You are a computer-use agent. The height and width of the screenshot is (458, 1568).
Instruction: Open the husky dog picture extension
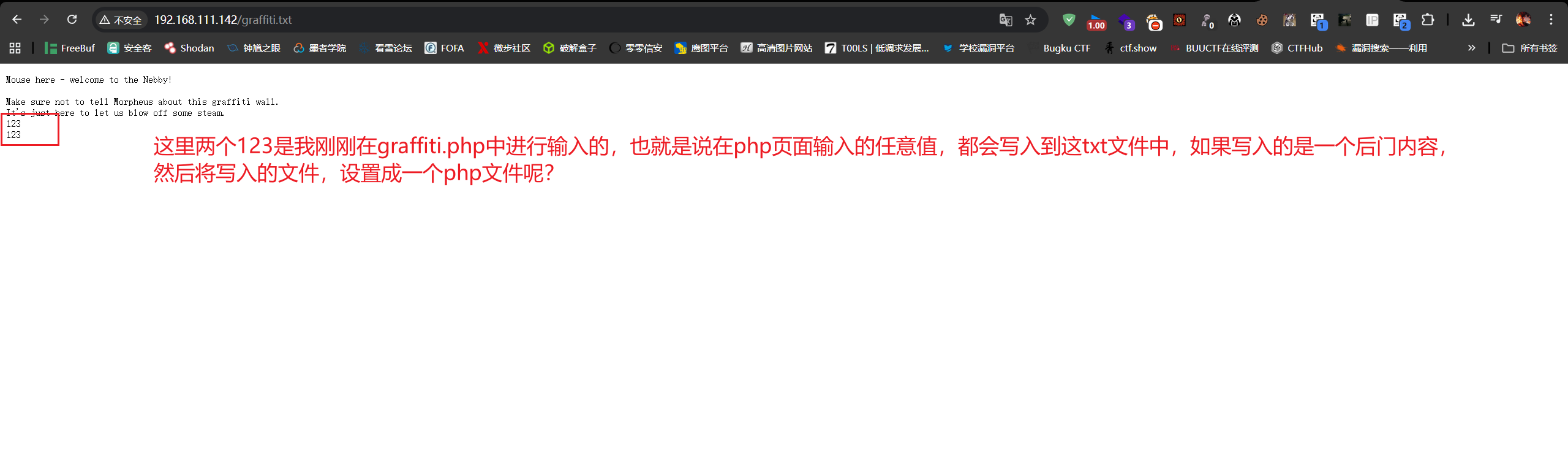coord(1289,20)
